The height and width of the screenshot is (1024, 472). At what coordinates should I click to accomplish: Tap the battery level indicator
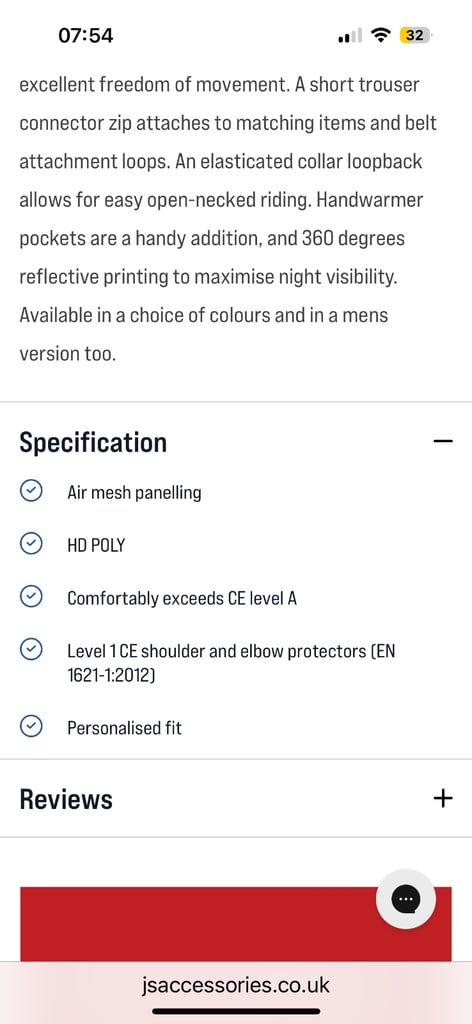417,35
